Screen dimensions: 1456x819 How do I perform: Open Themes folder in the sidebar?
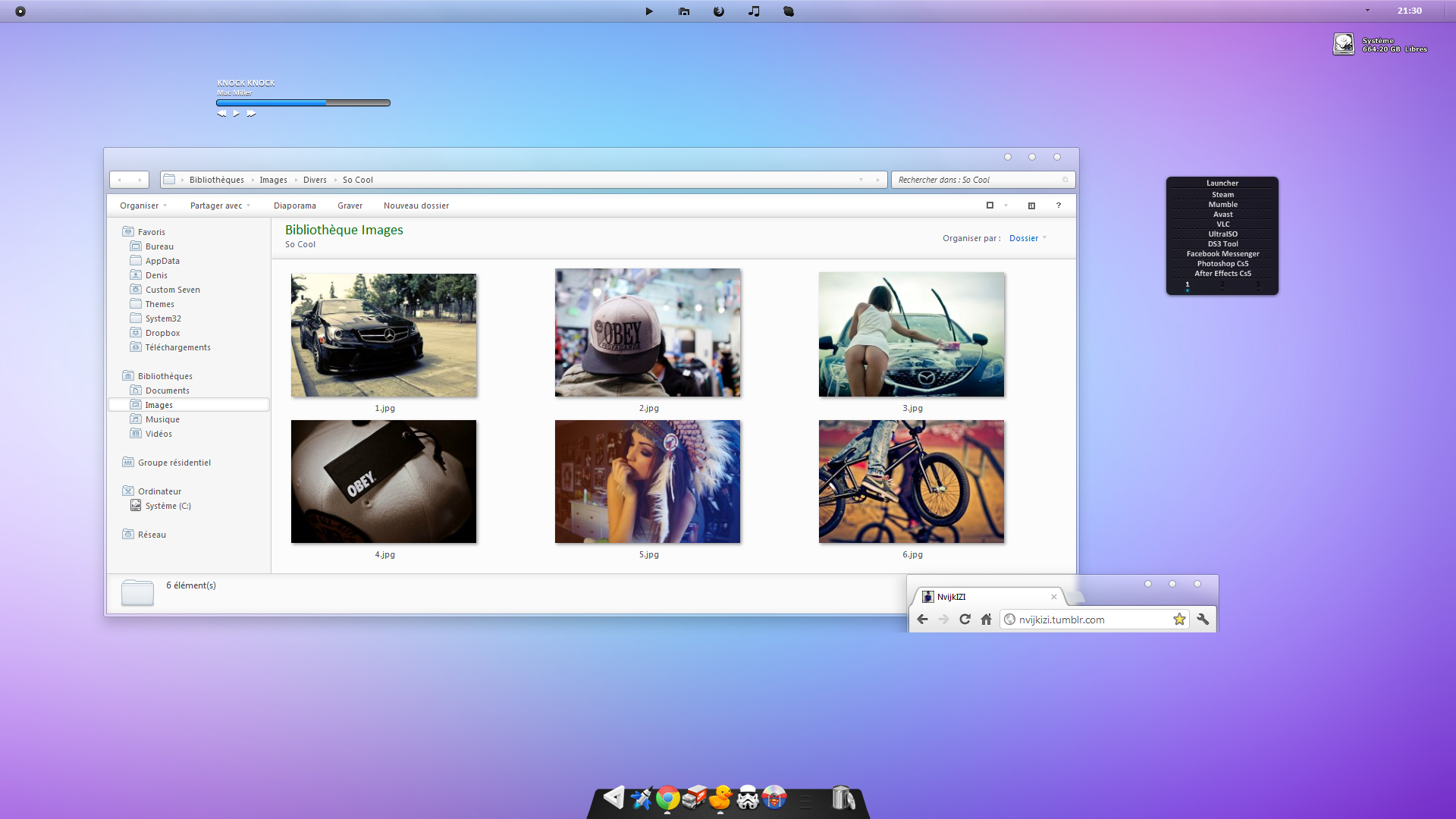(x=159, y=304)
